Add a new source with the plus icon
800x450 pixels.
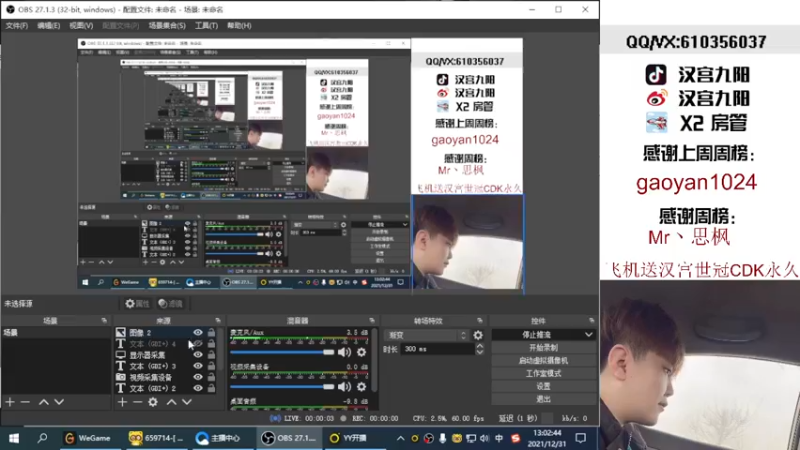(x=122, y=402)
